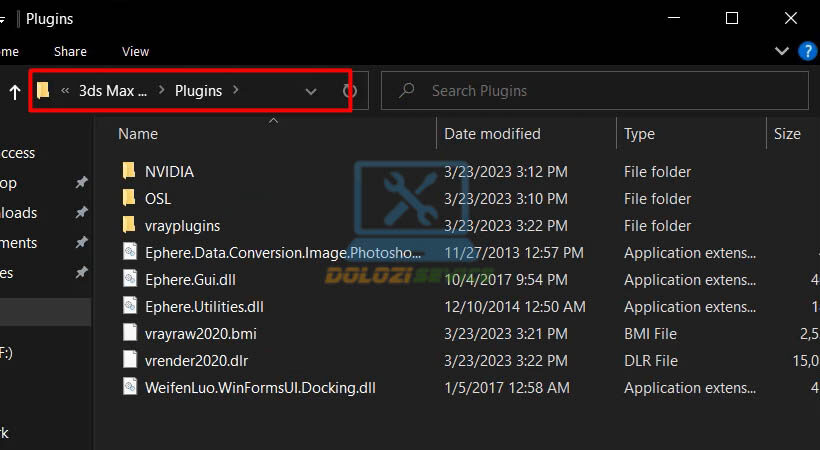Select the Ephere.Utilities.dll file name
820x450 pixels.
click(x=204, y=307)
